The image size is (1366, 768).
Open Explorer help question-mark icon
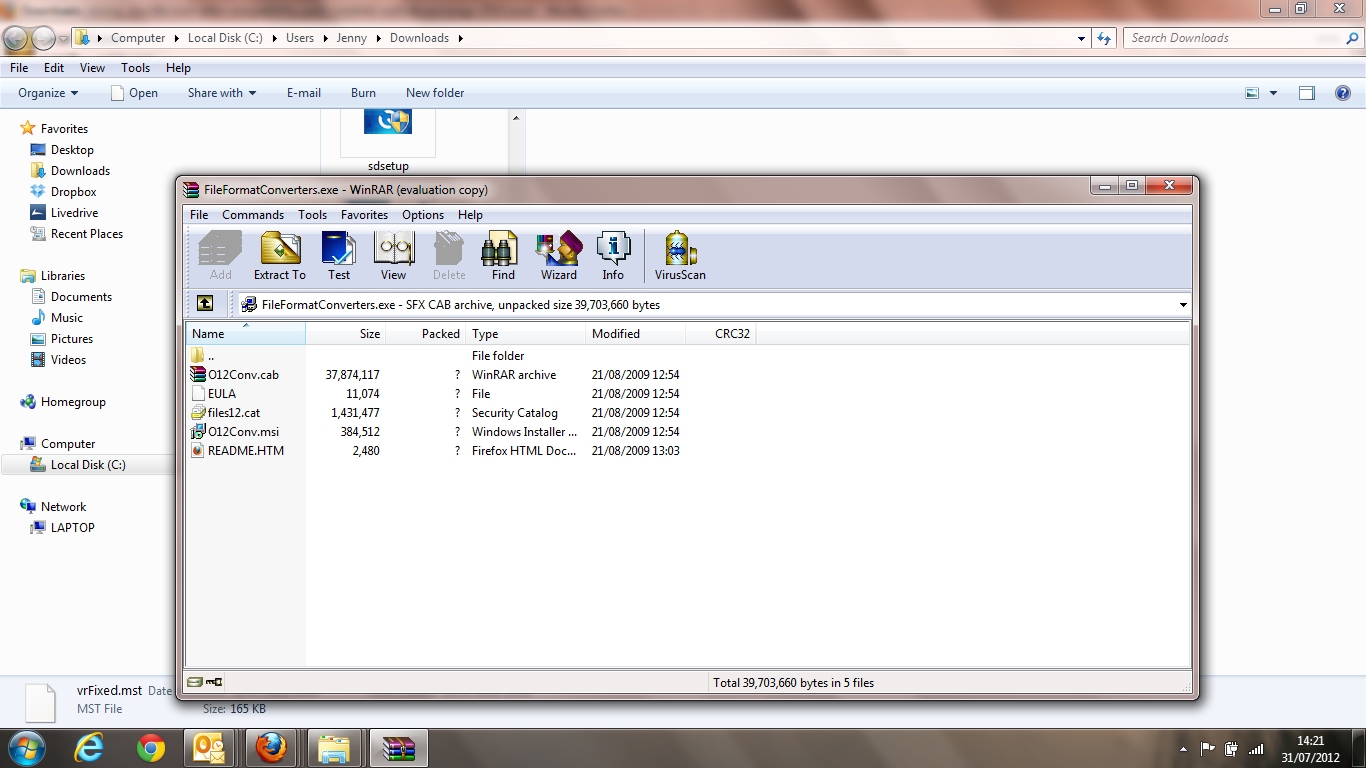[x=1343, y=93]
